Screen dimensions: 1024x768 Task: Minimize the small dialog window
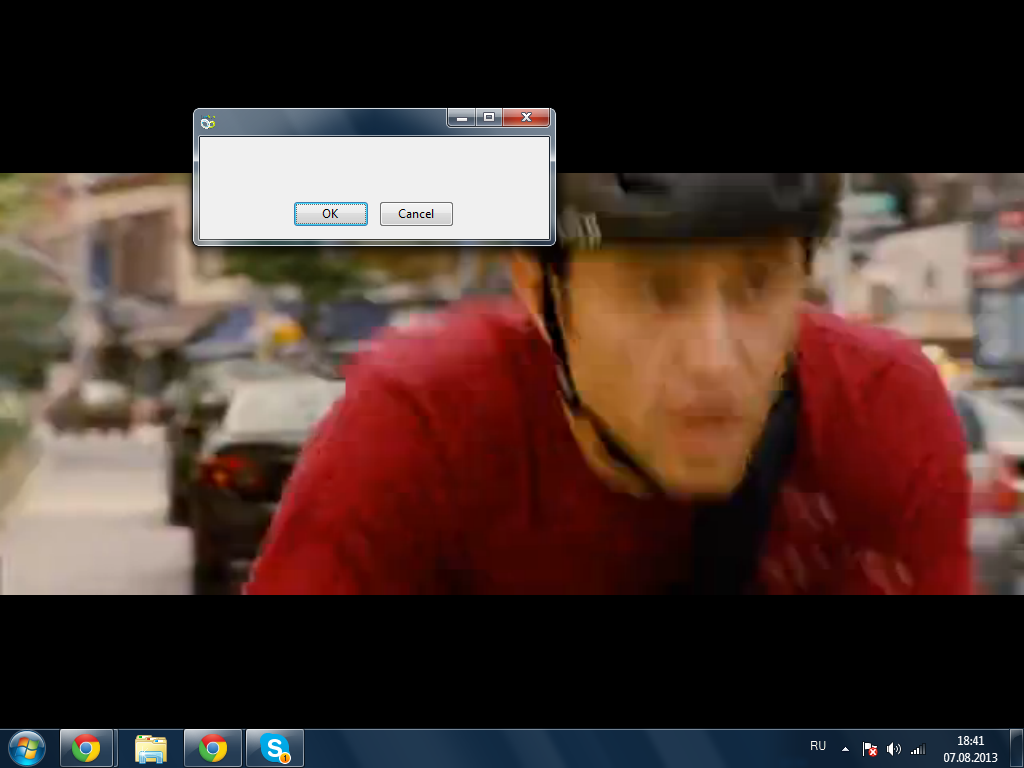click(462, 118)
